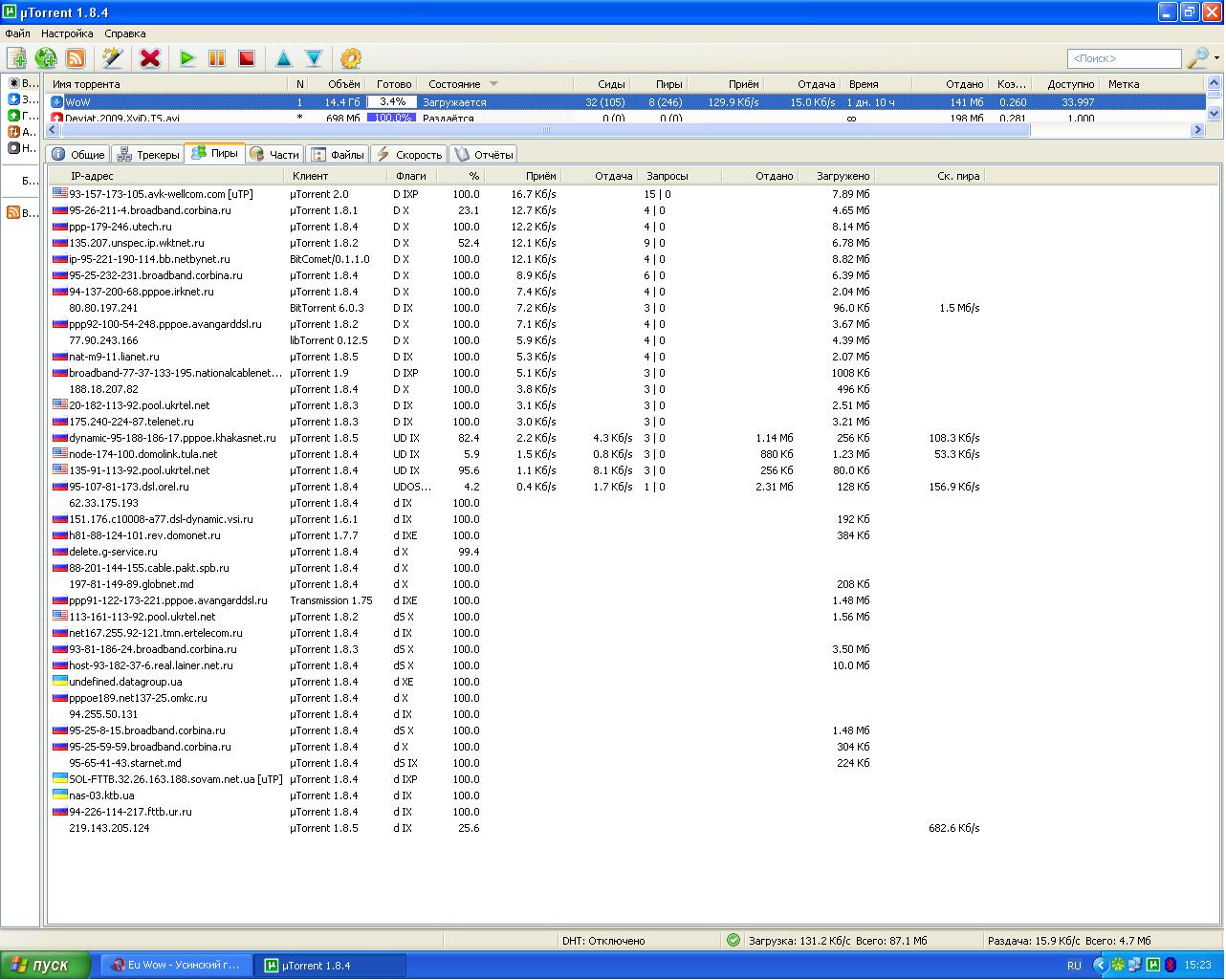Click the Create New Torrent wand icon
Viewport: 1226px width, 980px height.
coord(113,59)
